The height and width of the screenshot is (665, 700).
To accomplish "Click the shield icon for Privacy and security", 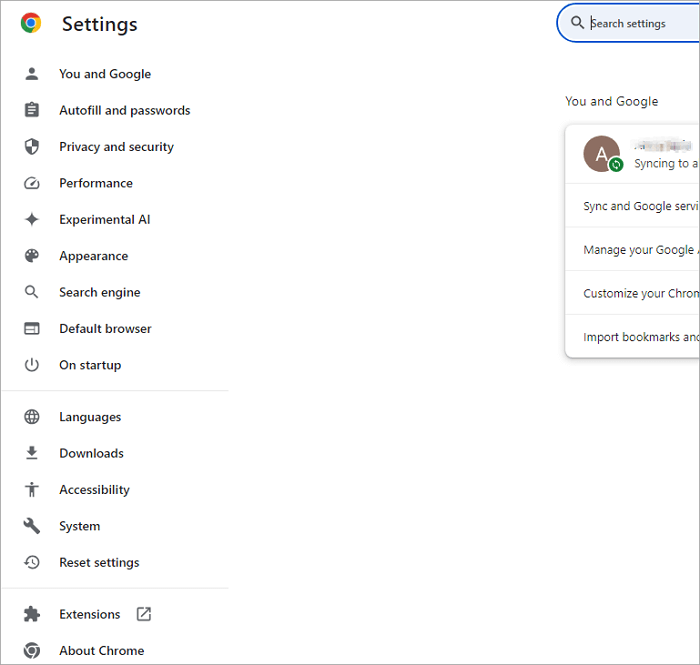I will click(x=32, y=146).
